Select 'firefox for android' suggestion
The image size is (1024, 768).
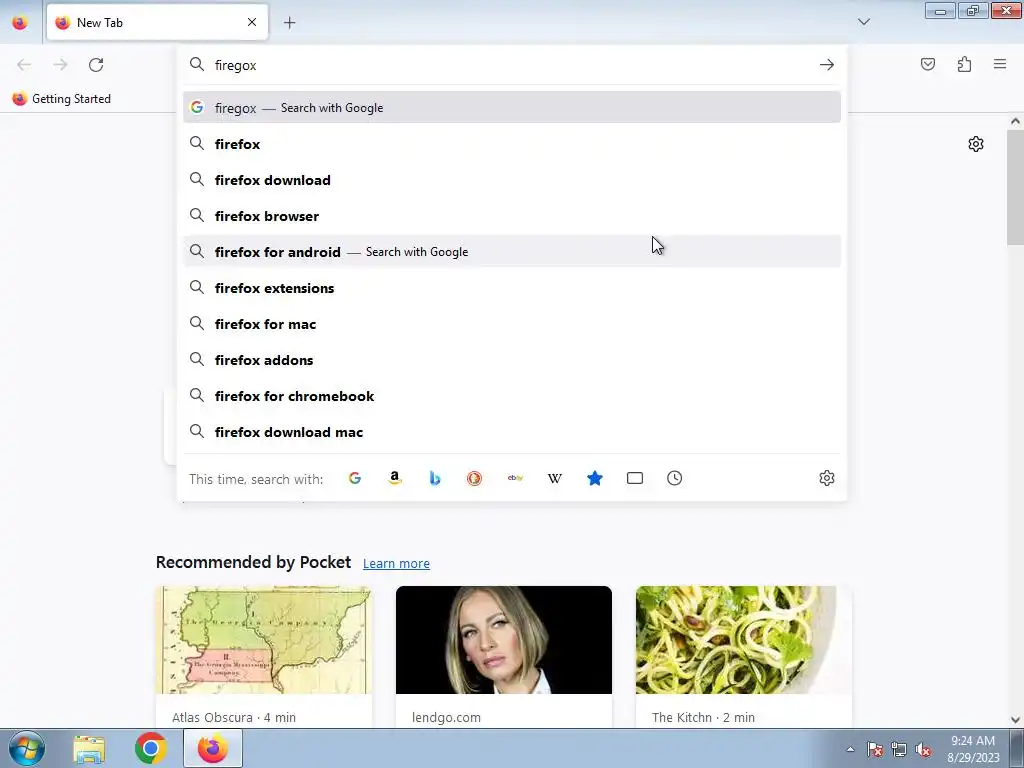point(512,251)
